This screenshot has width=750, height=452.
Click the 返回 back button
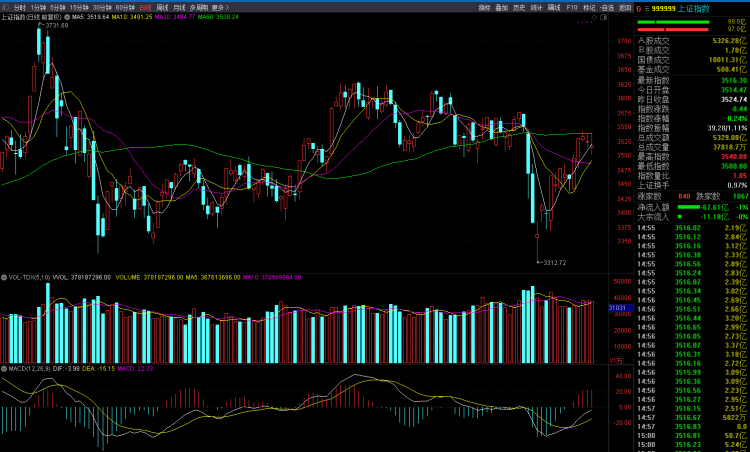tap(625, 7)
